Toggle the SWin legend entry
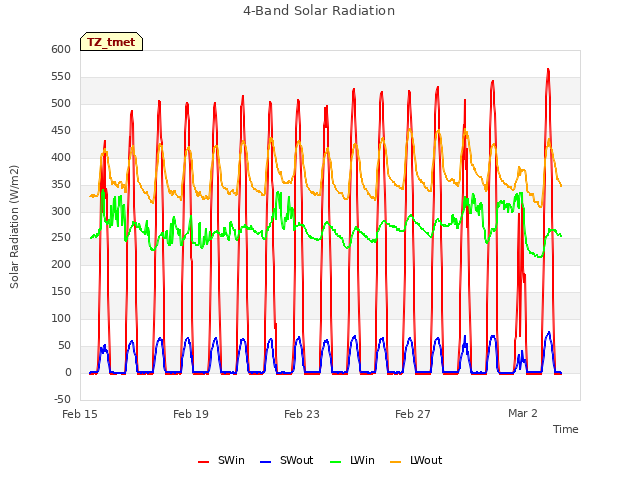 (x=221, y=460)
